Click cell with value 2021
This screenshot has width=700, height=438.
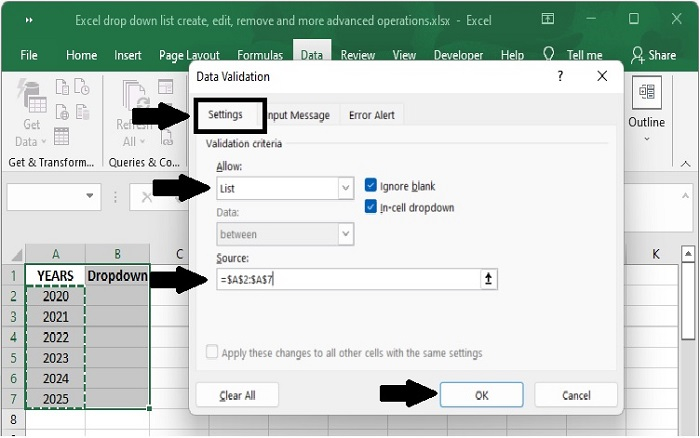point(55,317)
